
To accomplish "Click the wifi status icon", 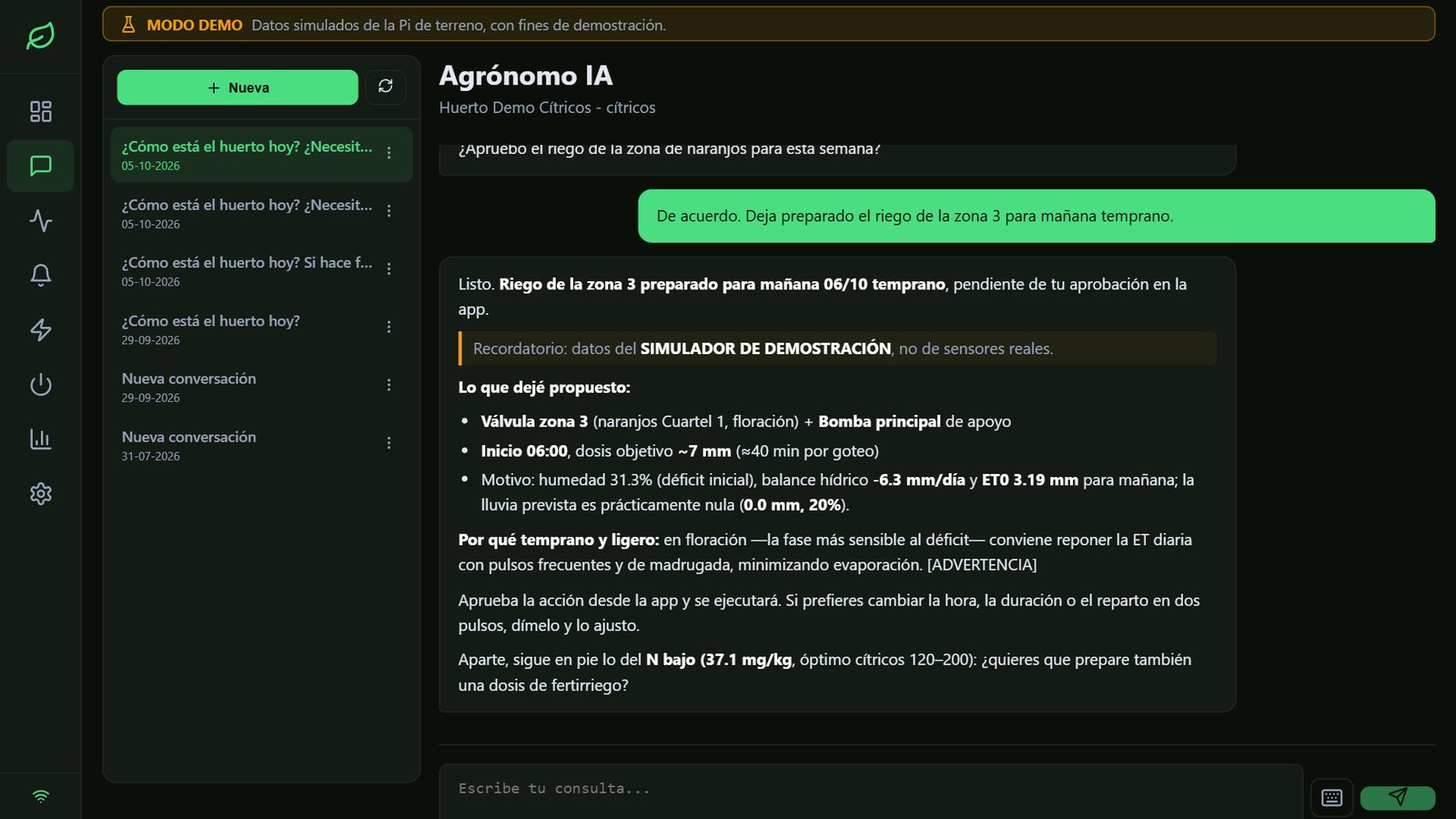I will [x=40, y=796].
